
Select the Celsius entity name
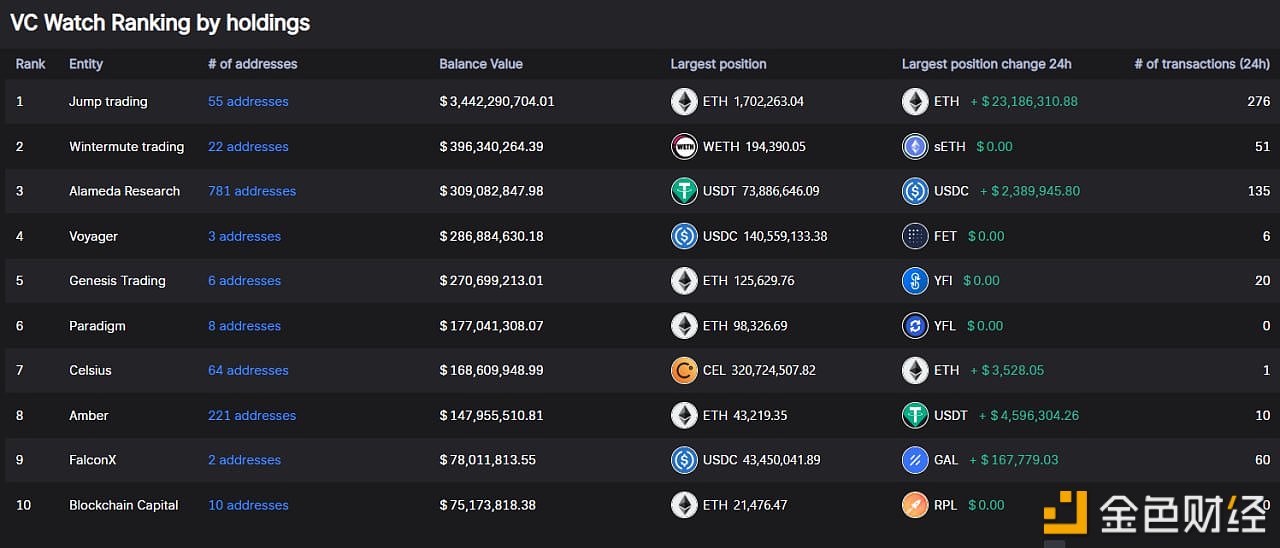point(90,370)
